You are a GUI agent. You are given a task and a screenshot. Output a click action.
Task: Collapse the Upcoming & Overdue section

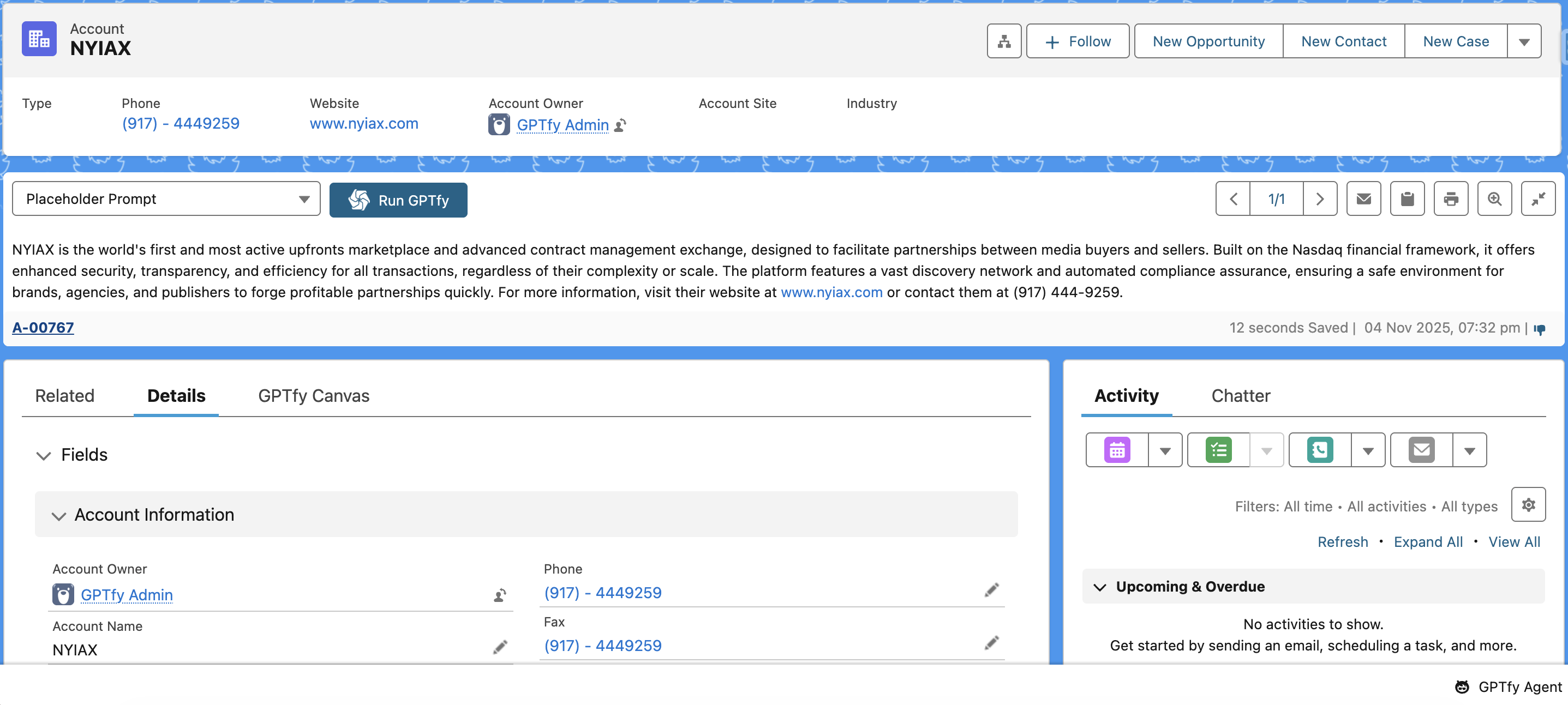click(1099, 587)
